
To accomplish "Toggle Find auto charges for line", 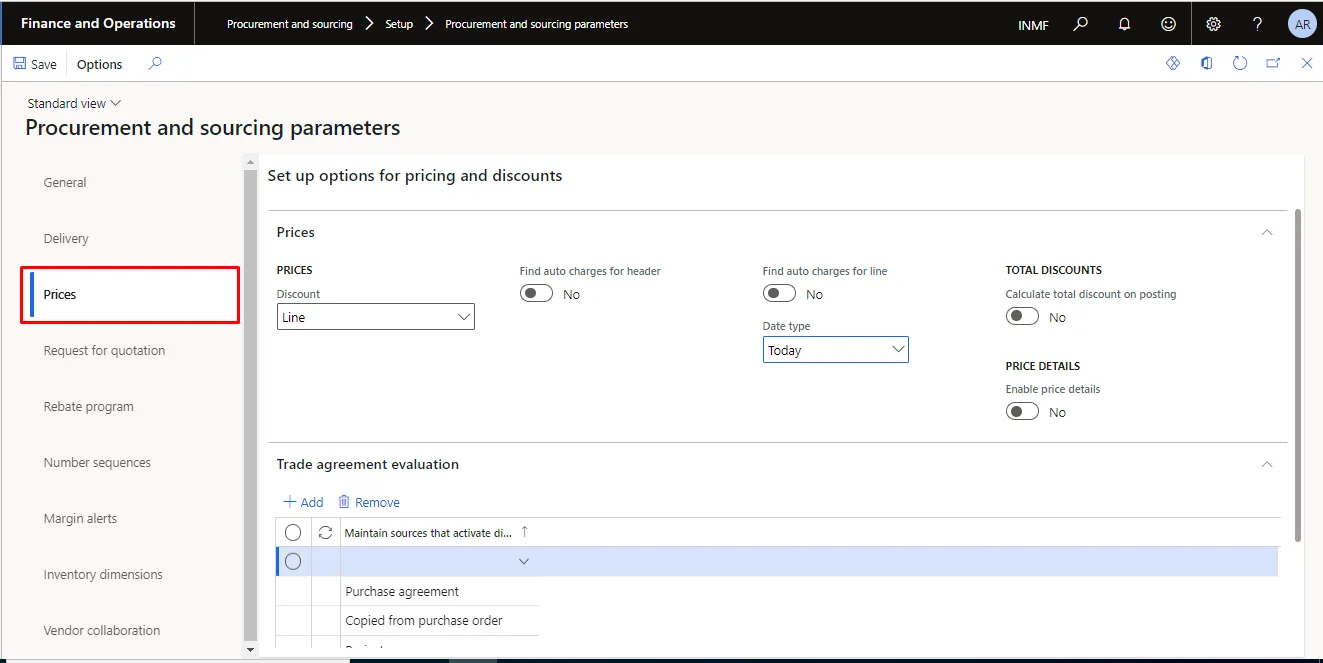I will coord(779,294).
